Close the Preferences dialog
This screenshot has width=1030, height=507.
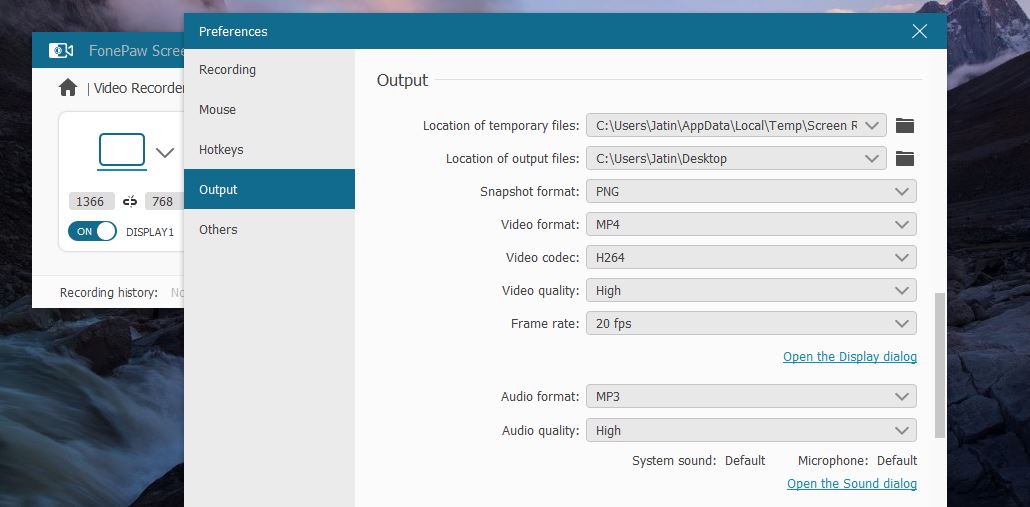click(919, 31)
